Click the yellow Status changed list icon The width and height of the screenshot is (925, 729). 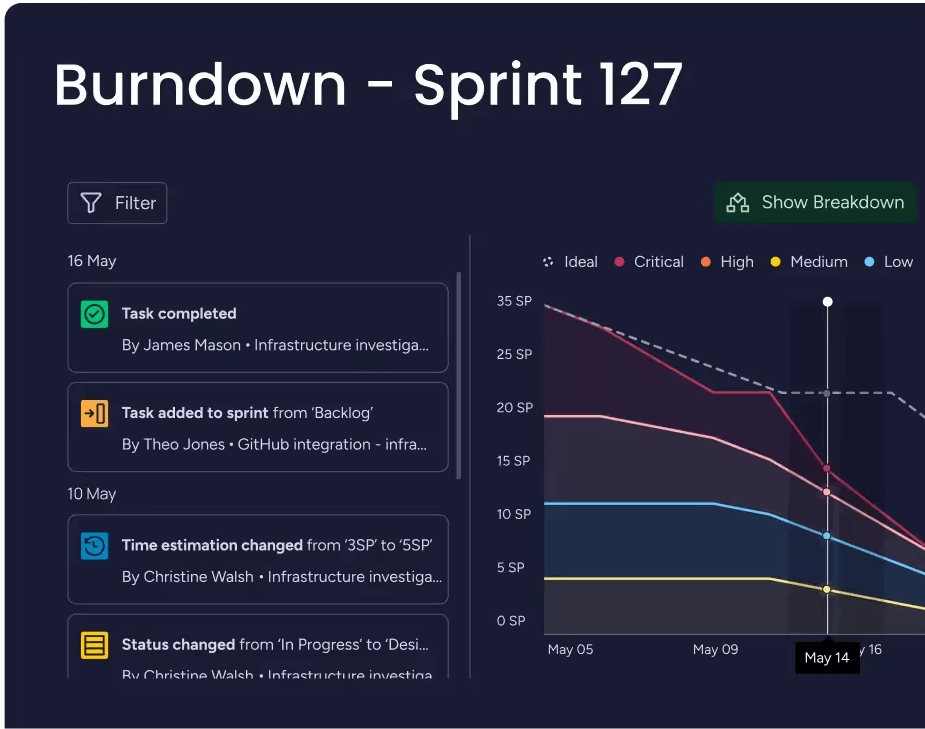(94, 645)
